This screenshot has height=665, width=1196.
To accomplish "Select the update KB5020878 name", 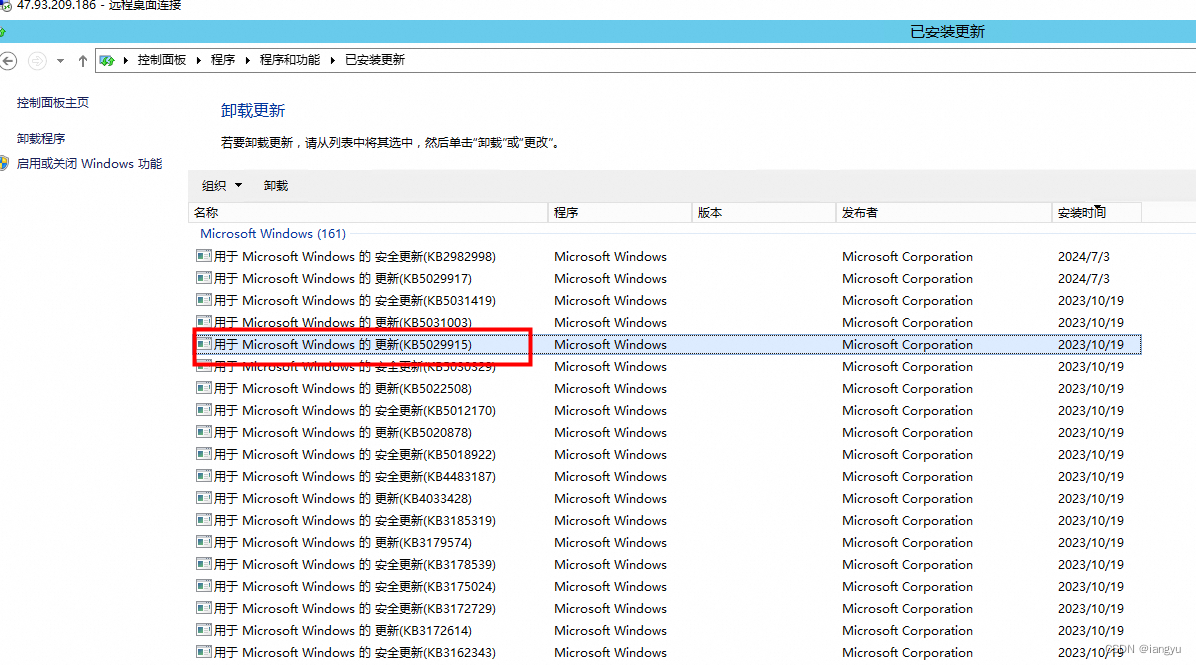I will 342,432.
